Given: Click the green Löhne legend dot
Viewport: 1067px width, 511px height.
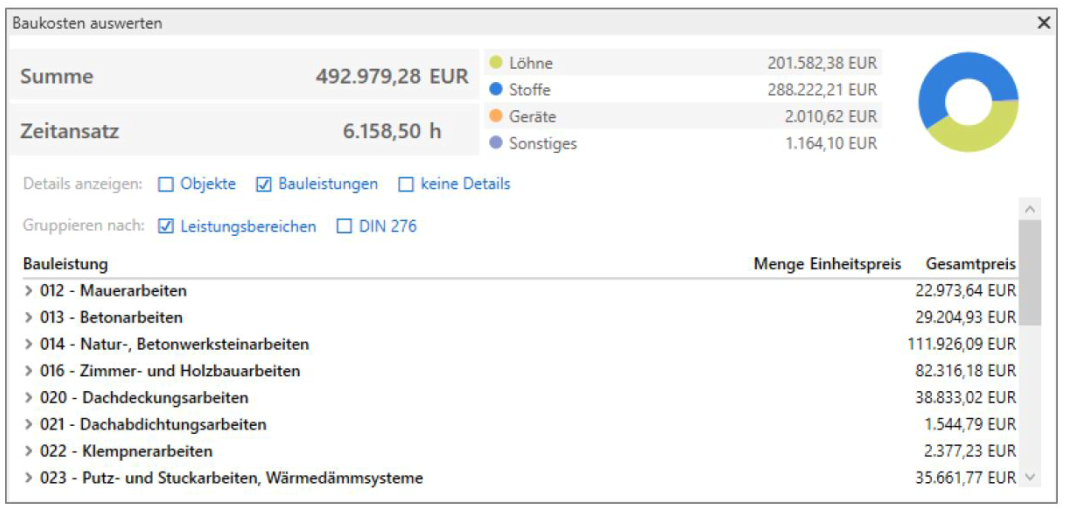Looking at the screenshot, I should (x=495, y=63).
